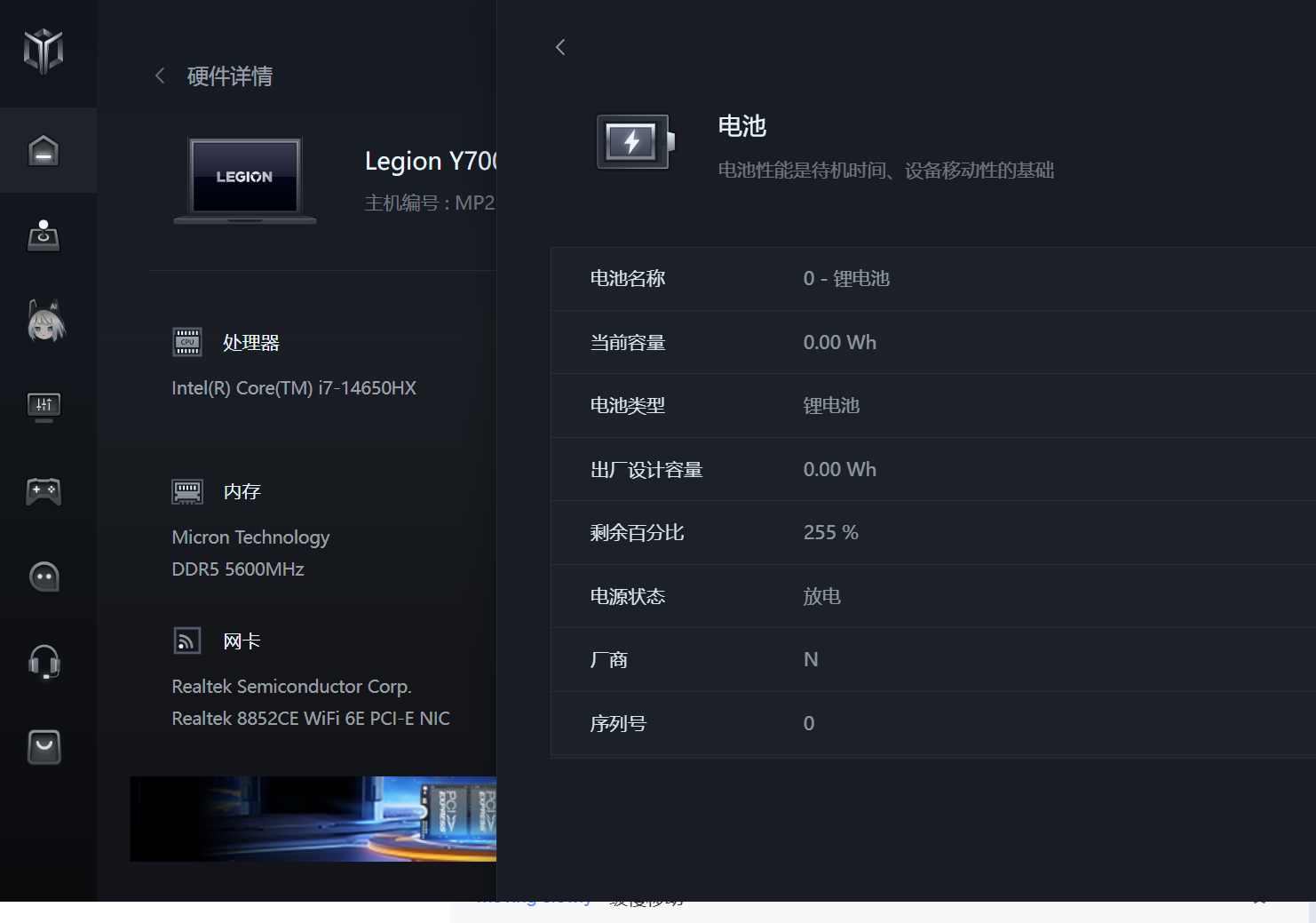Screen dimensions: 1316x923
Task: Click the 电池类型 row label
Action: [x=628, y=406]
